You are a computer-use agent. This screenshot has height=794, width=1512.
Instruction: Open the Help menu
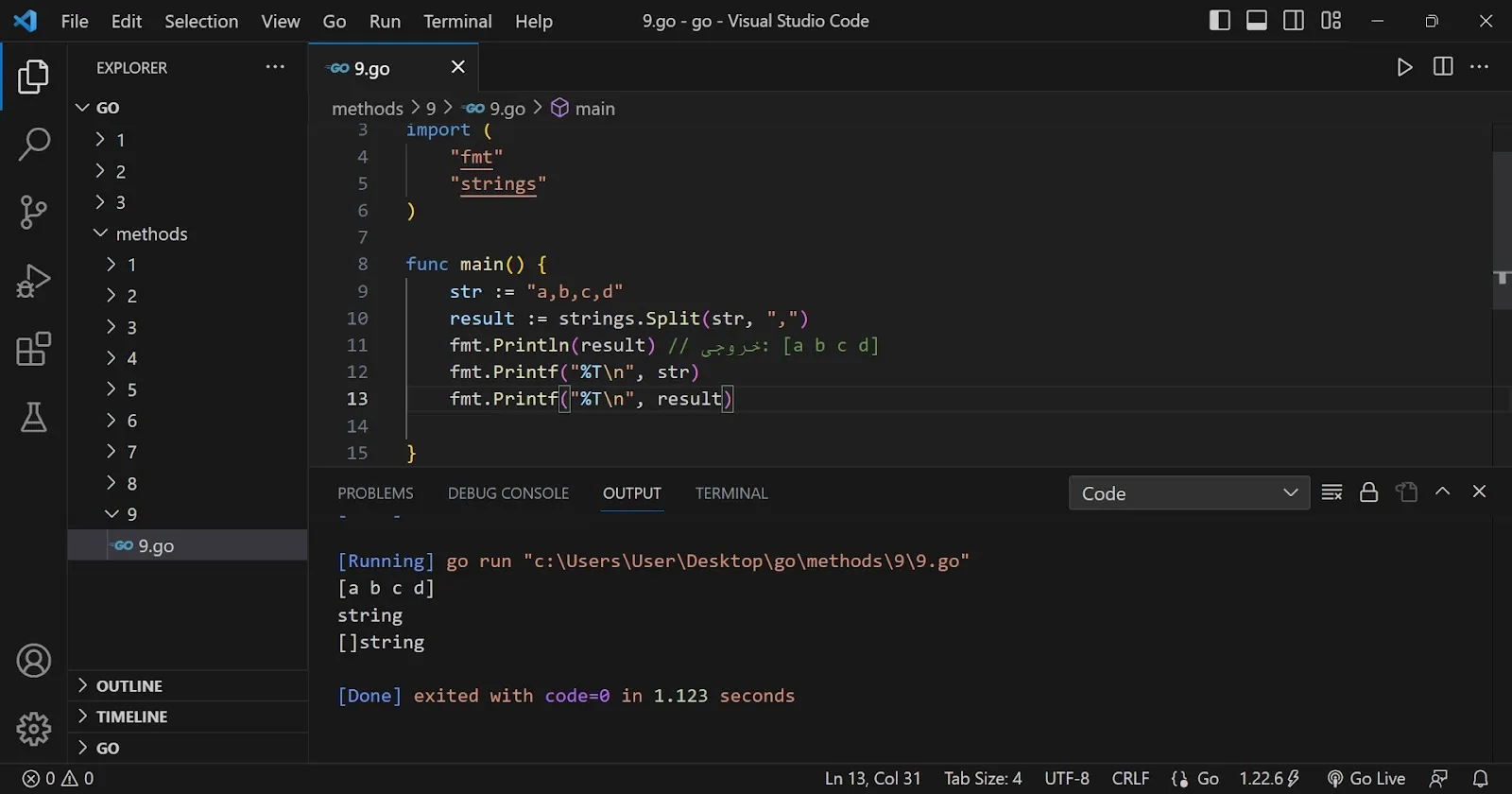pyautogui.click(x=534, y=21)
